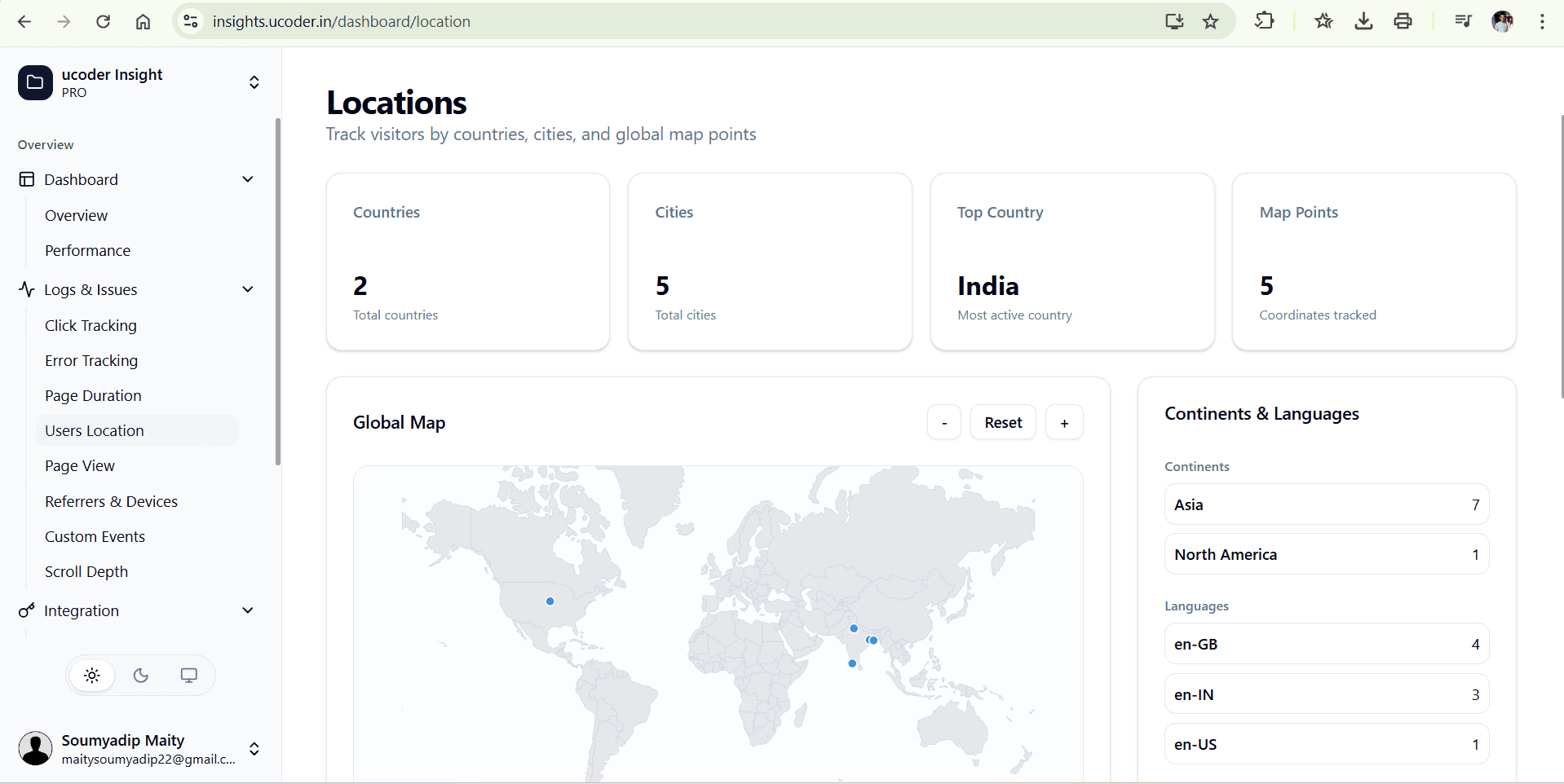Open the browser home page
Viewport: 1564px width, 784px height.
point(143,22)
